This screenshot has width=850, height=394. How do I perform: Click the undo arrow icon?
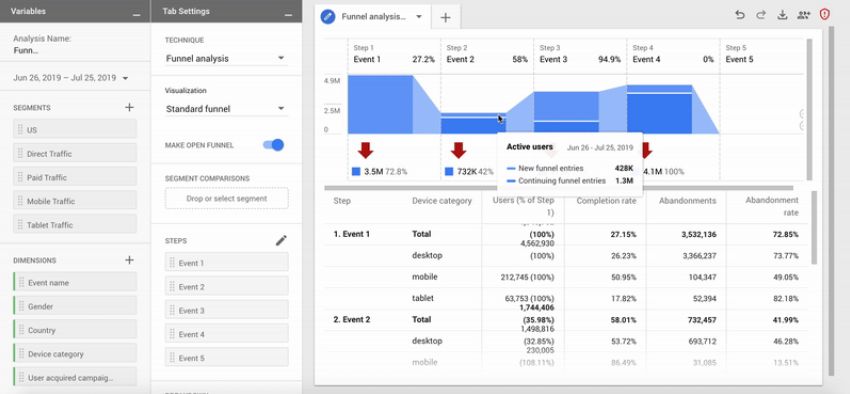[x=740, y=15]
